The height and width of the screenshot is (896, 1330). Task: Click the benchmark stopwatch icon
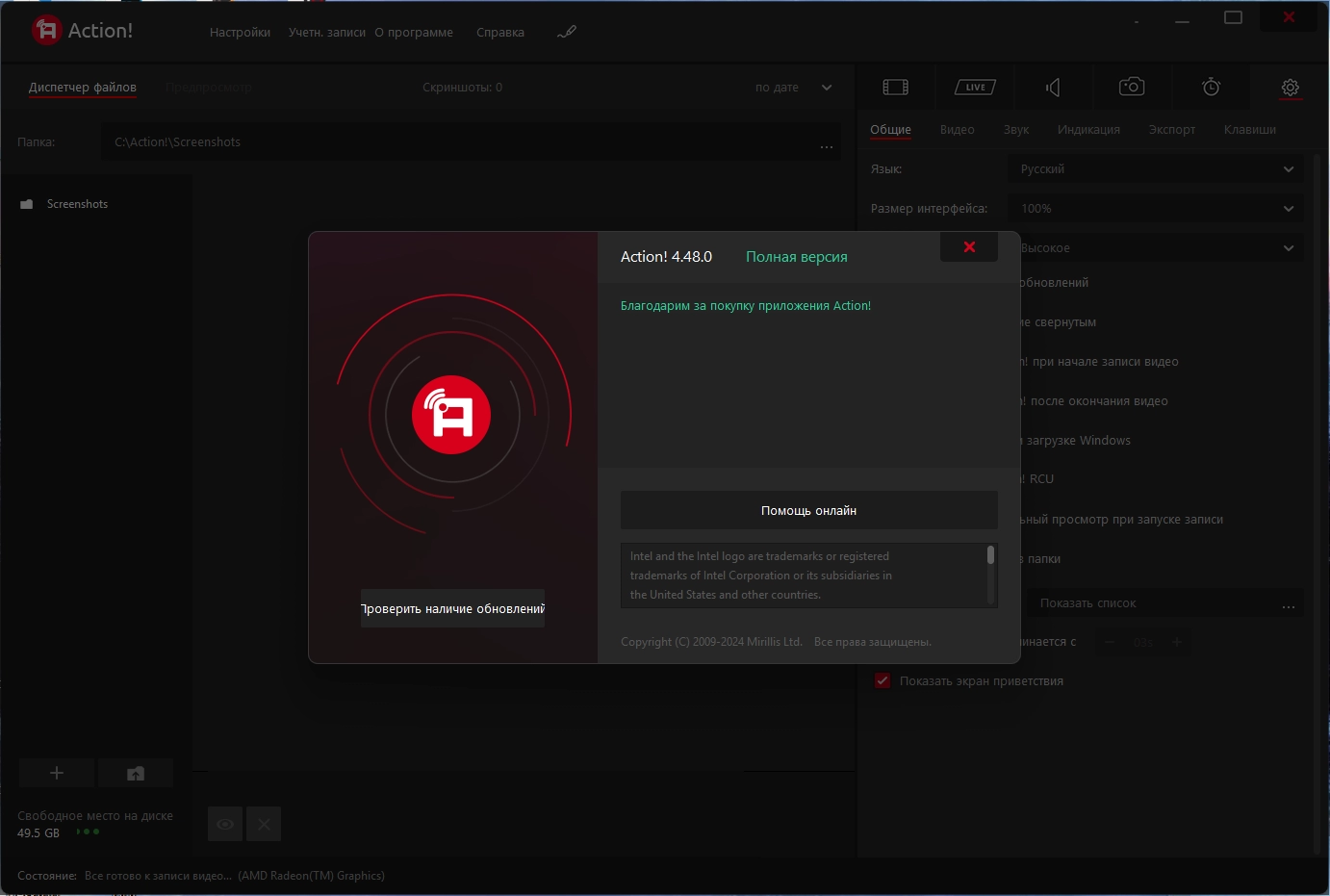(1211, 88)
